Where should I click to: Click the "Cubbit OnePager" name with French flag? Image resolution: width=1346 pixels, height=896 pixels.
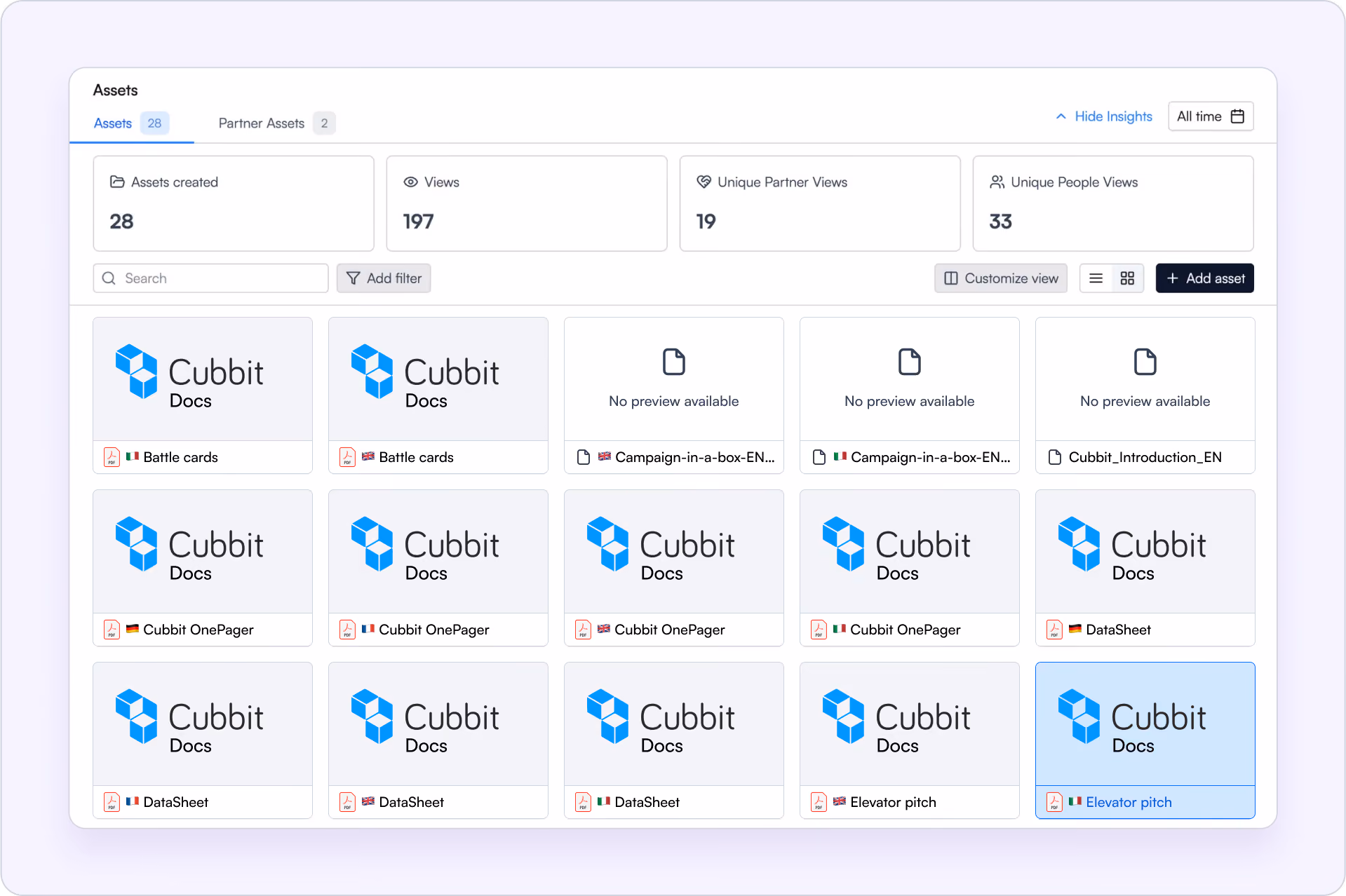(434, 630)
